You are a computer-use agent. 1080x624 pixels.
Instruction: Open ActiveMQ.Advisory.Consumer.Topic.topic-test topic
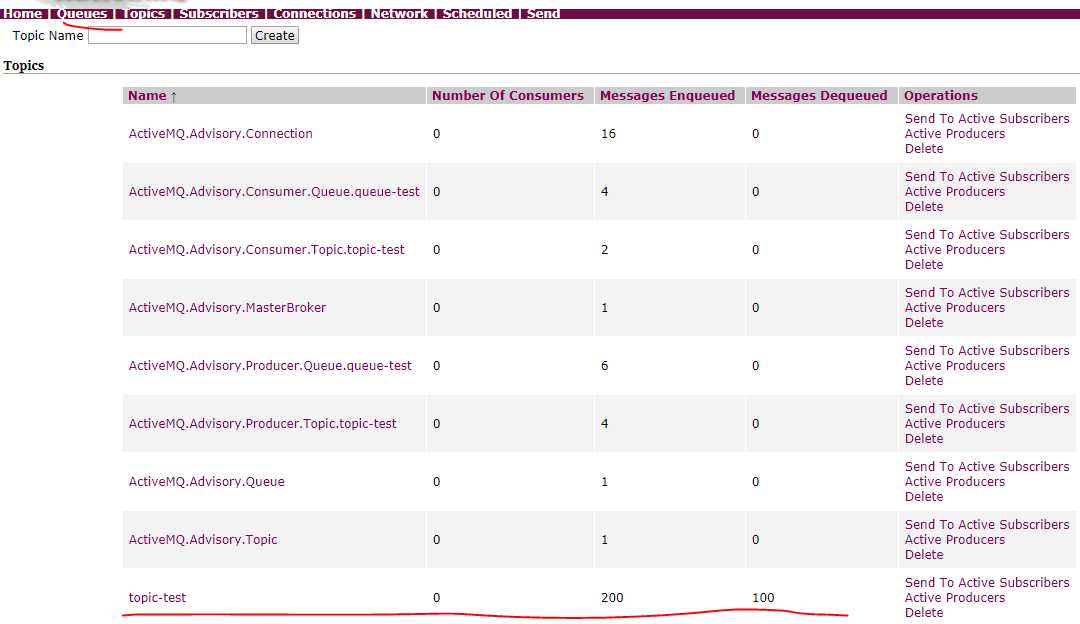point(267,249)
